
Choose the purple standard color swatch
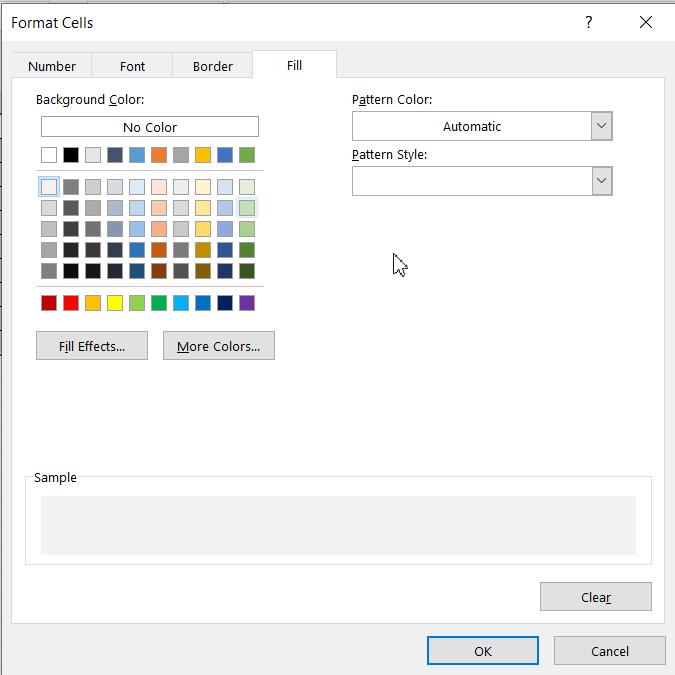click(x=247, y=303)
